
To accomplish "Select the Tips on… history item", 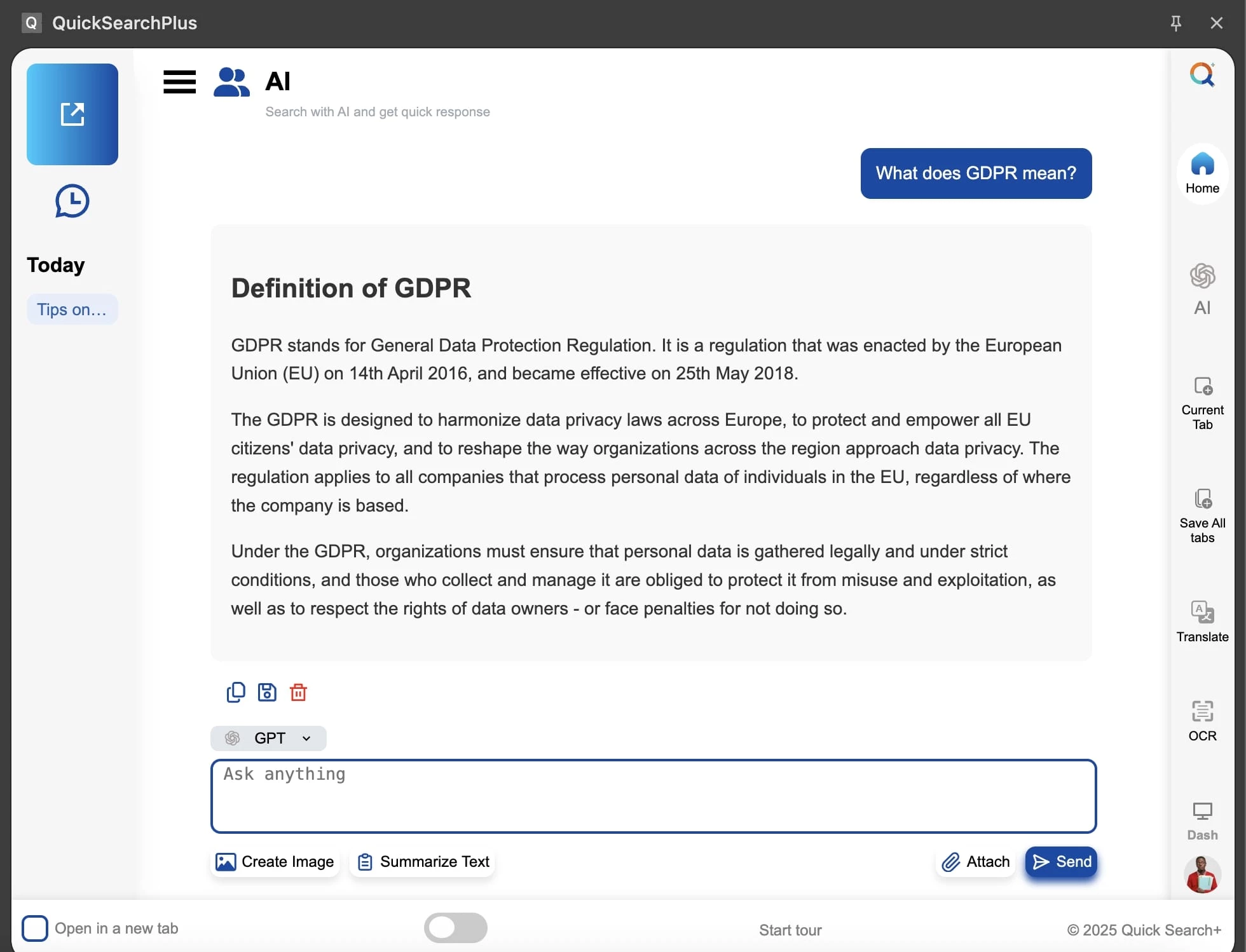I will pos(72,309).
